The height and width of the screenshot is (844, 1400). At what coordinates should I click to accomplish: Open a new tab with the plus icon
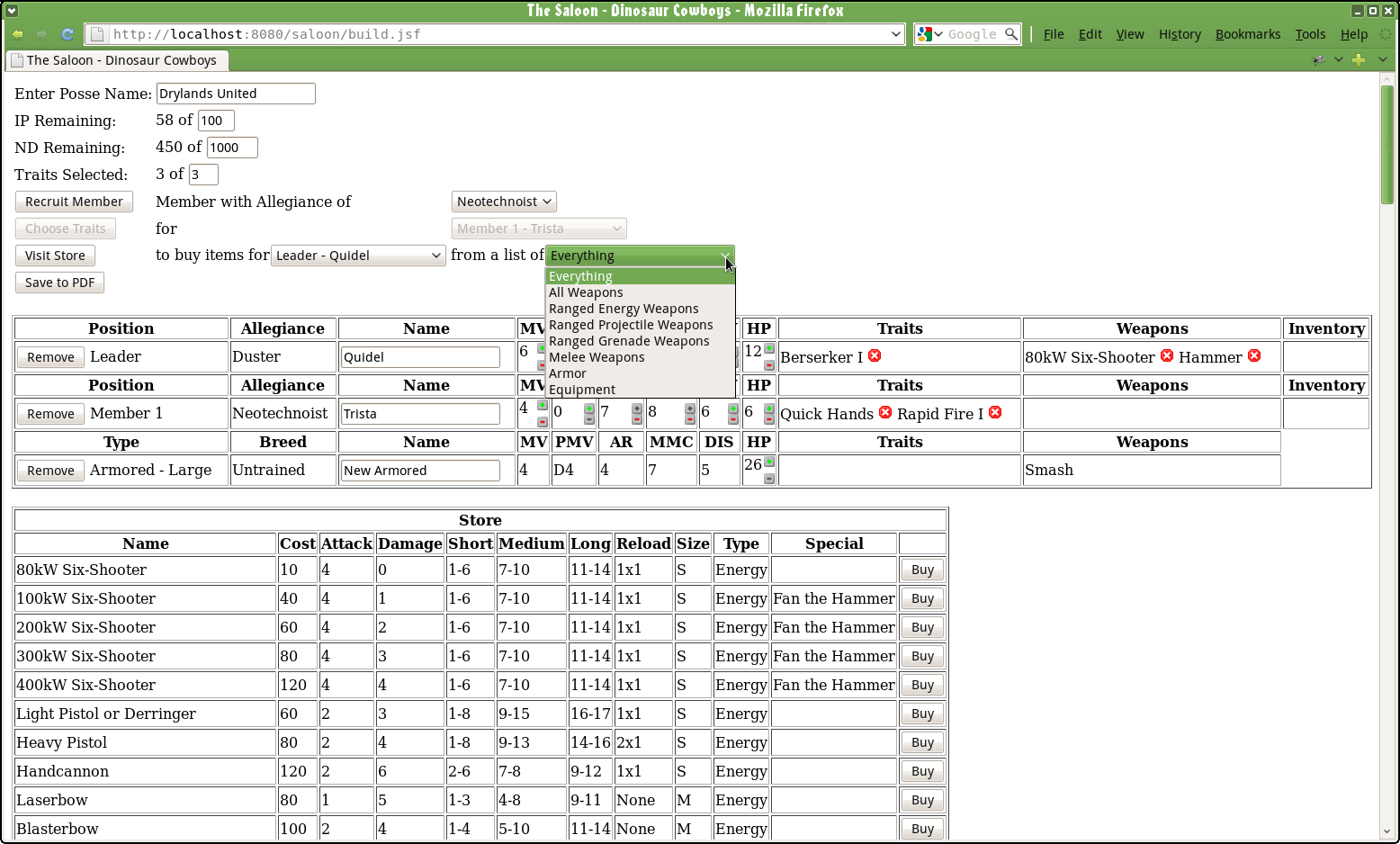[1359, 59]
